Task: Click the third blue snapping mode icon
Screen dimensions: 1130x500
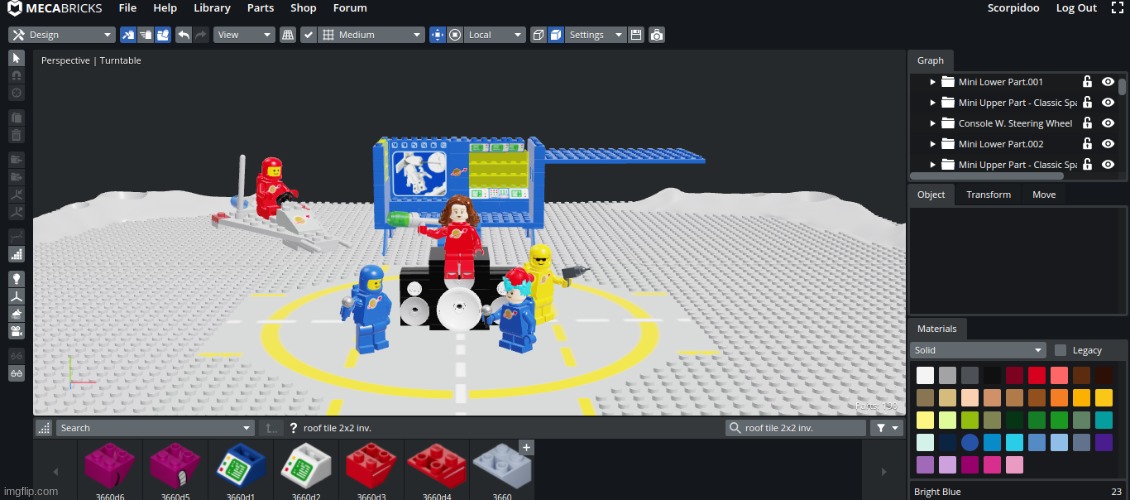Action: pyautogui.click(x=162, y=35)
